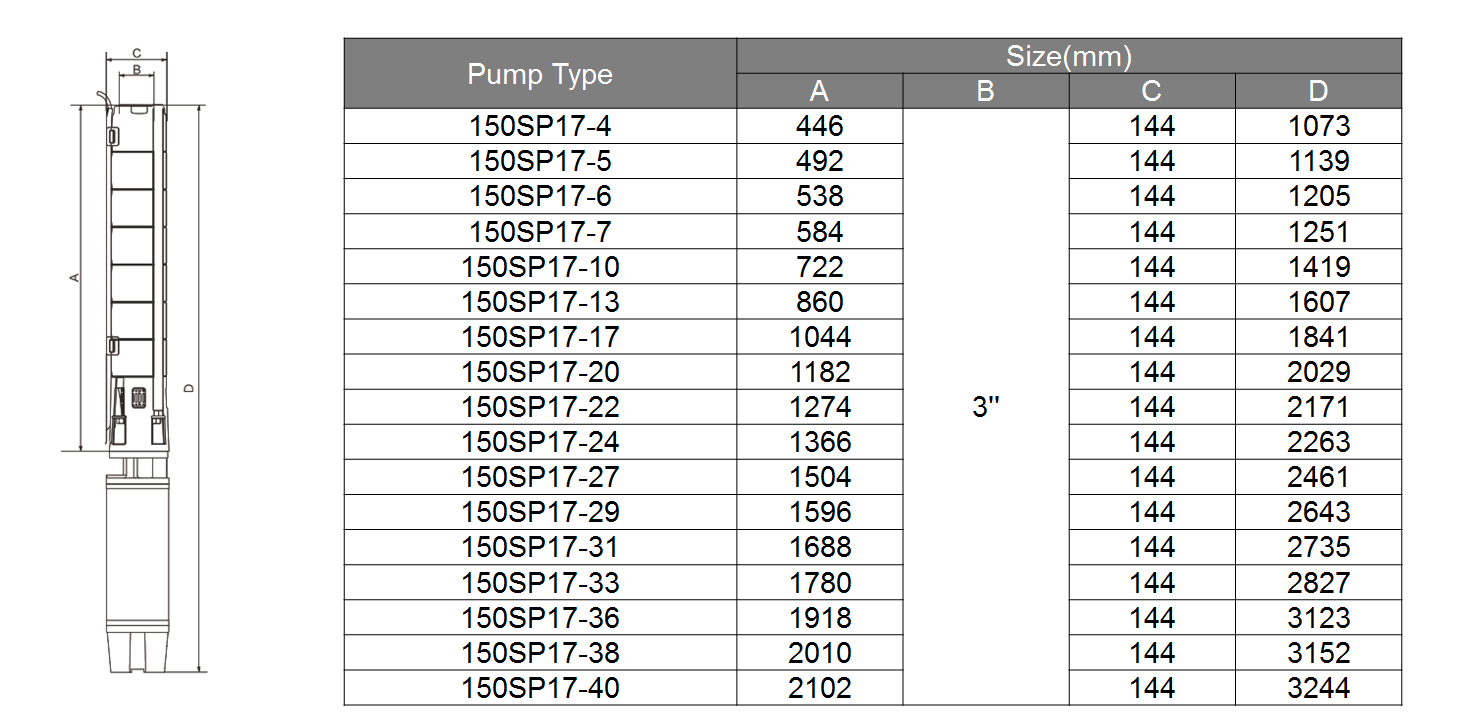This screenshot has height=719, width=1462.
Task: Select the A value 446
Action: pos(819,126)
